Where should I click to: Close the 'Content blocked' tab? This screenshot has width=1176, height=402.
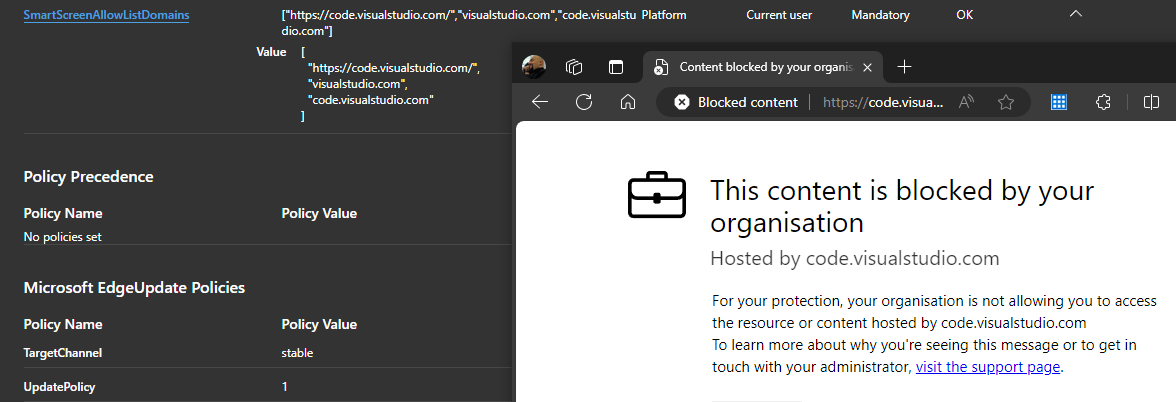point(867,68)
